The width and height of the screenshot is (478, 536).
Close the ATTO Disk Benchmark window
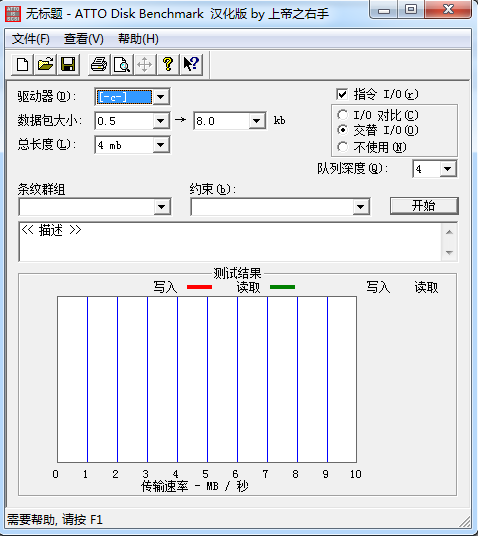pos(449,10)
